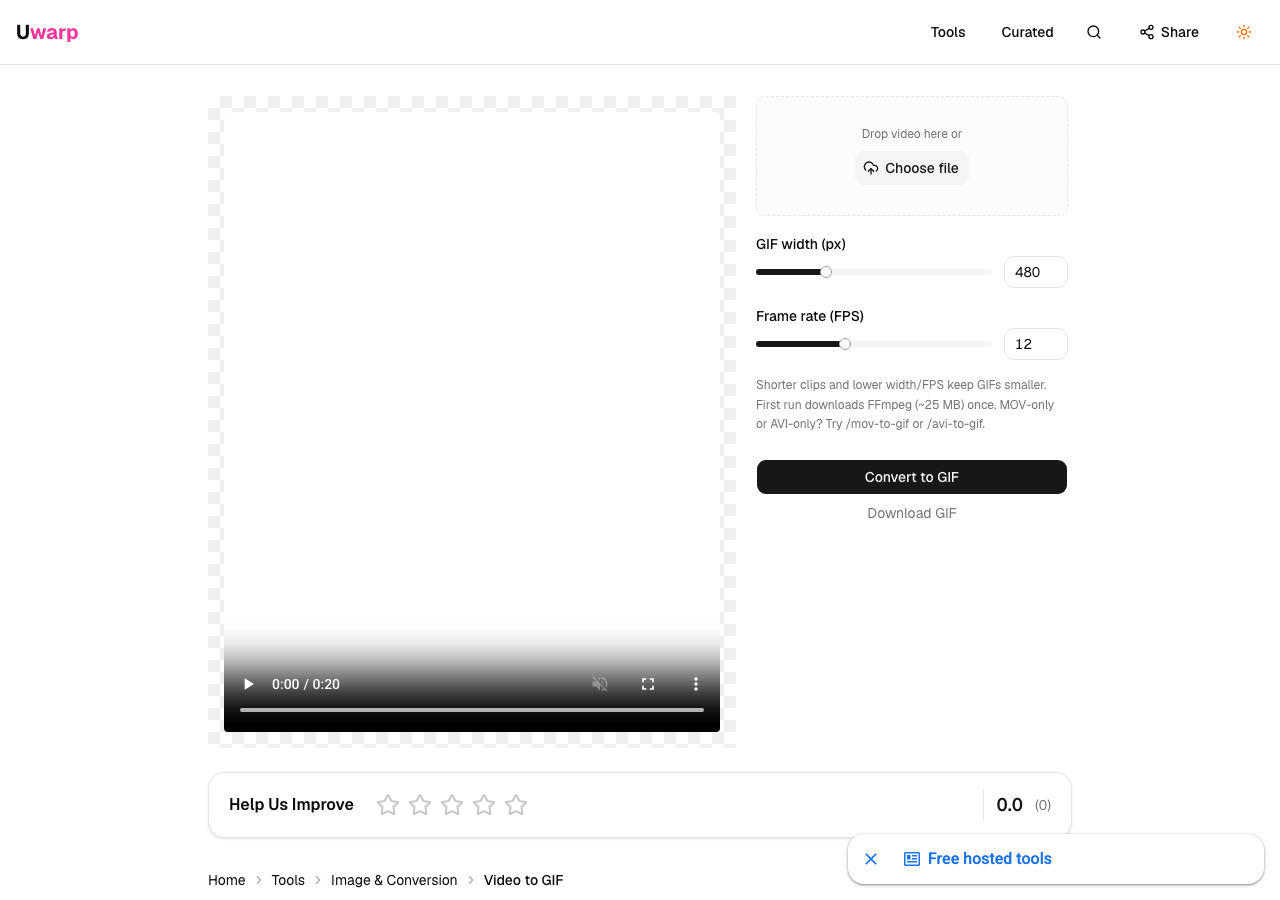Adjust the GIF width slider
The width and height of the screenshot is (1280, 900).
coord(874,272)
